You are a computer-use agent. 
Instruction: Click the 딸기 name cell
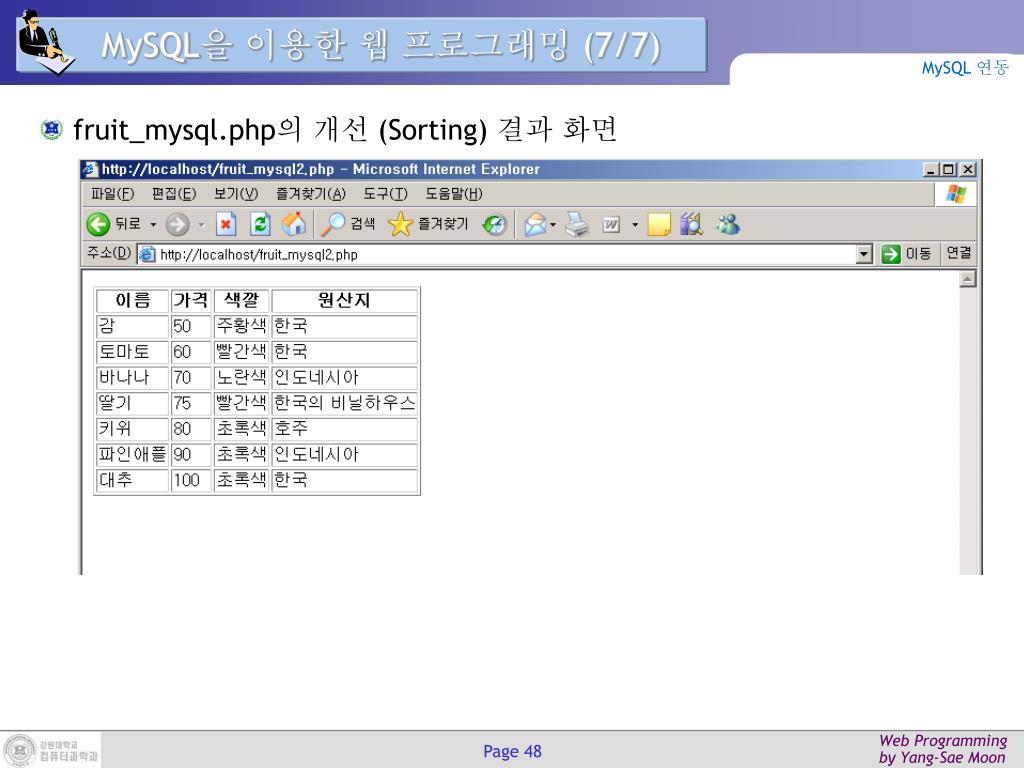point(133,403)
